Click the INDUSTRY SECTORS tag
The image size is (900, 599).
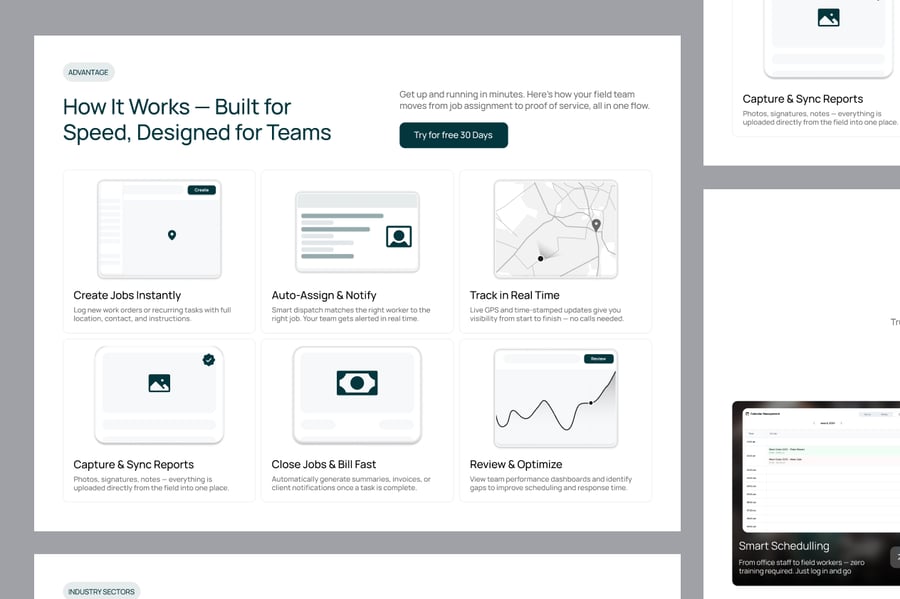point(101,591)
